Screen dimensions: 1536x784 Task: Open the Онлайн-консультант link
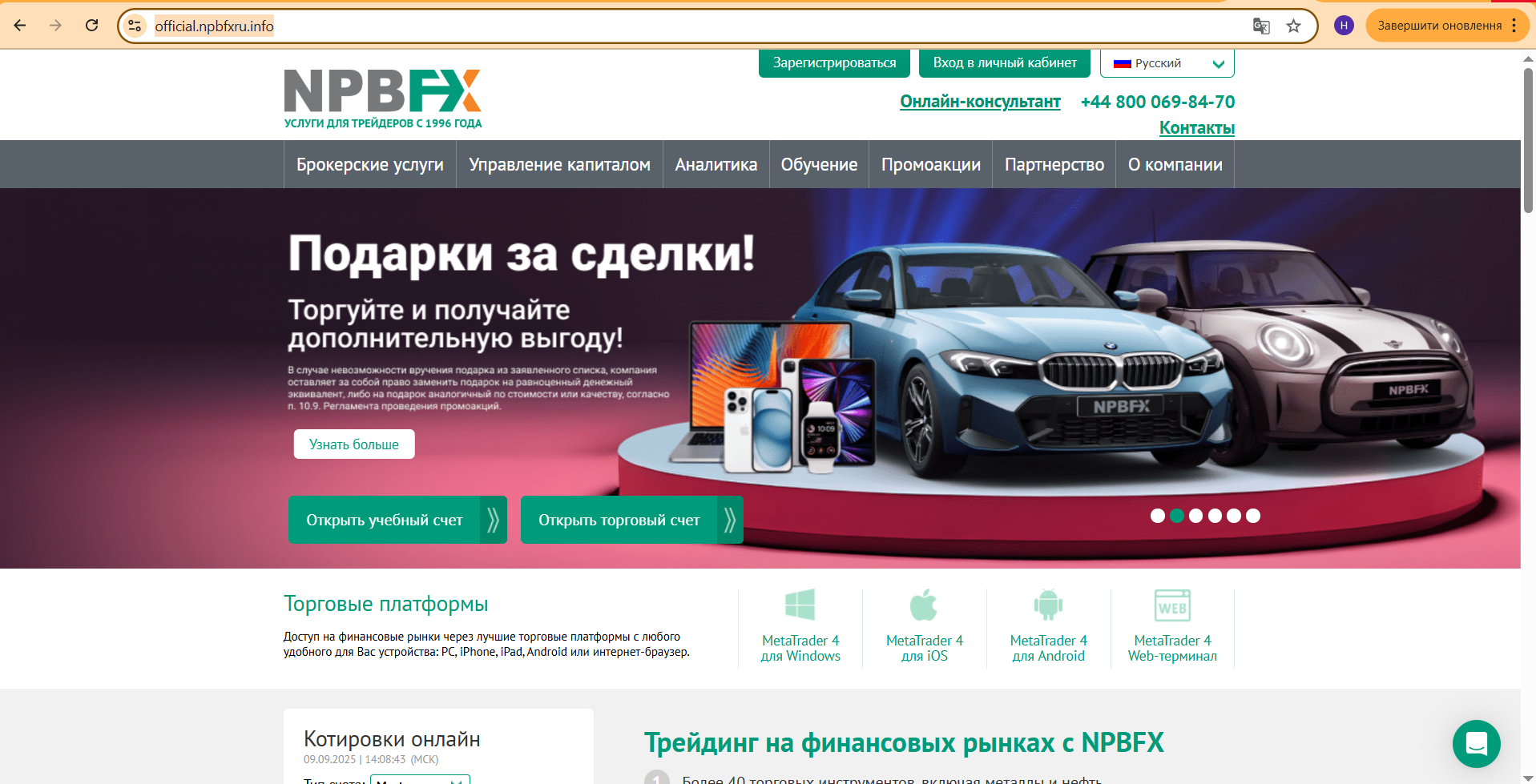click(x=980, y=102)
